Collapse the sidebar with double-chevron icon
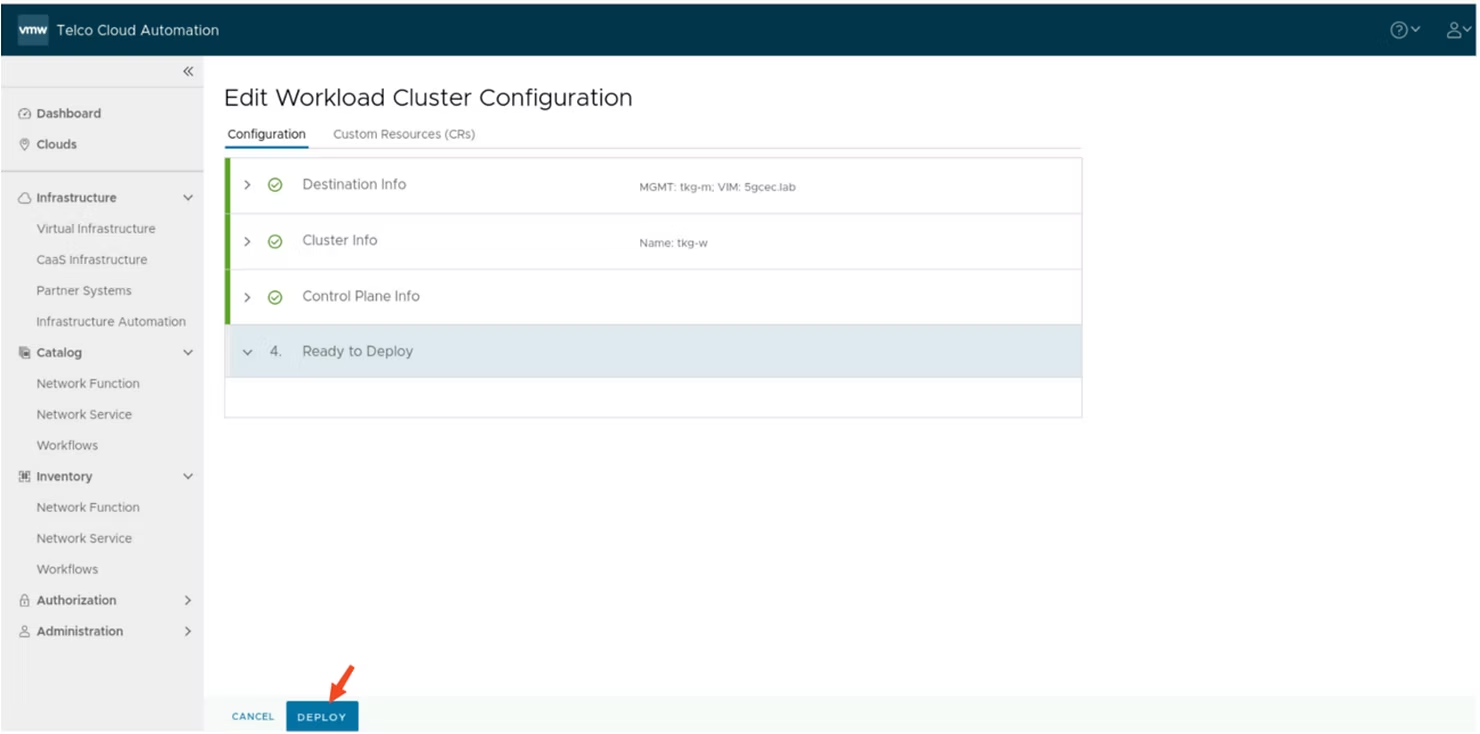The height and width of the screenshot is (734, 1480). click(188, 72)
